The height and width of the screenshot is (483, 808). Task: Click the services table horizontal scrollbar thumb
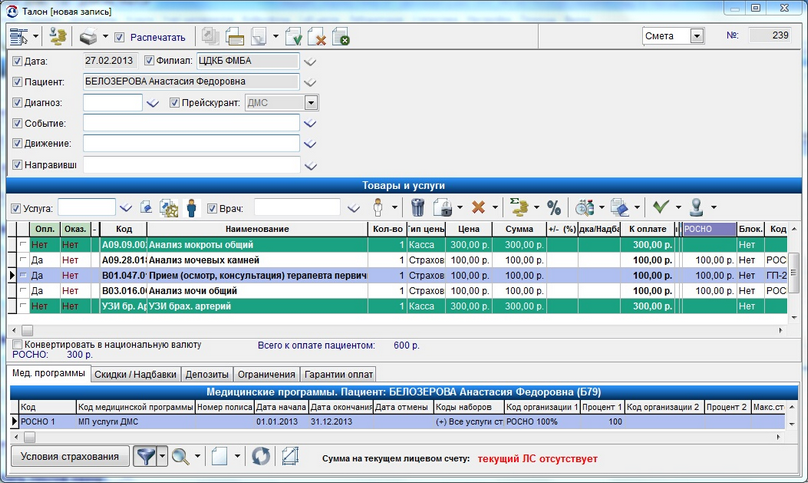point(27,330)
